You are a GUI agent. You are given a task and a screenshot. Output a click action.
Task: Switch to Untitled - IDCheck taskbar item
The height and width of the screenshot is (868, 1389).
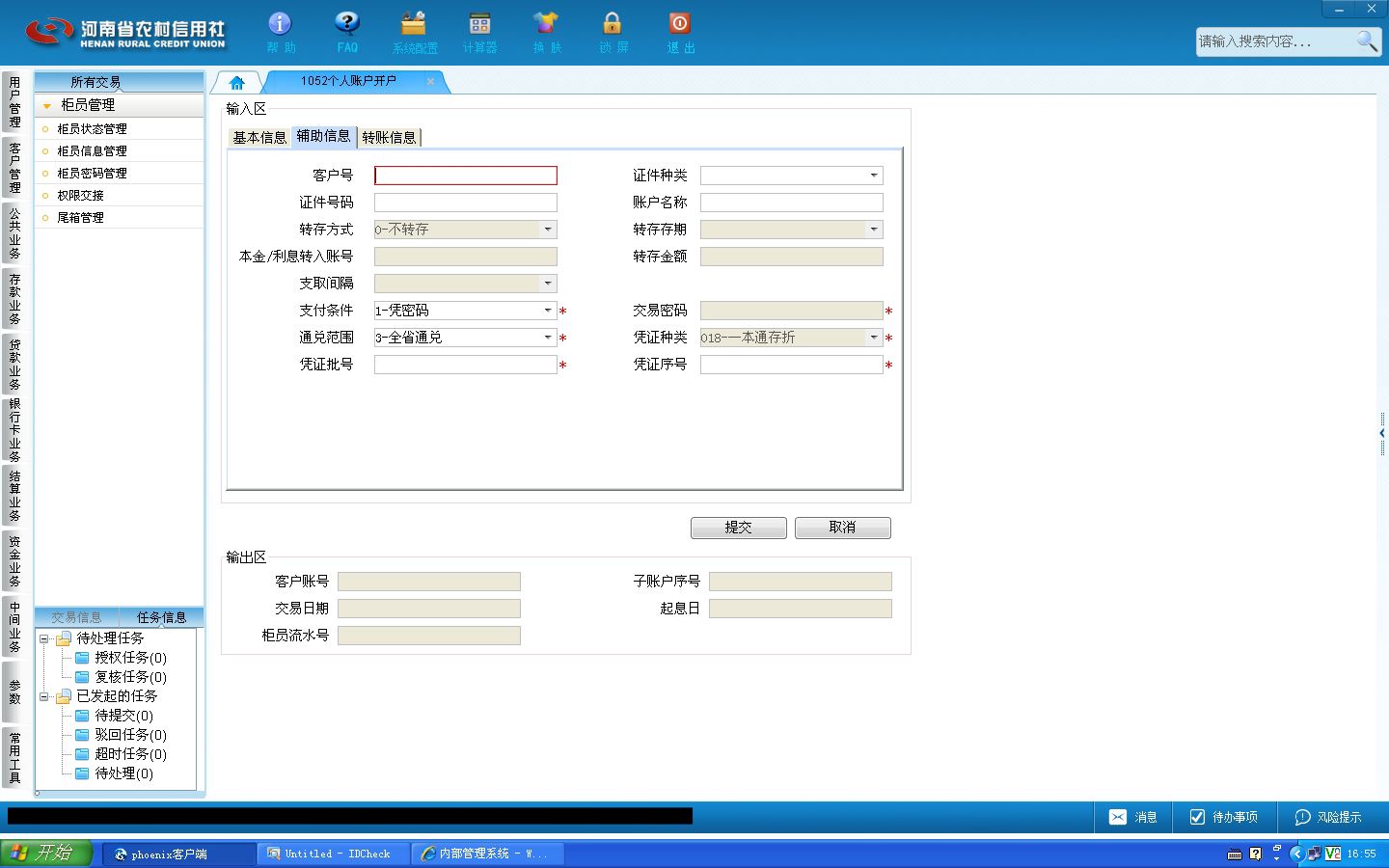point(334,854)
